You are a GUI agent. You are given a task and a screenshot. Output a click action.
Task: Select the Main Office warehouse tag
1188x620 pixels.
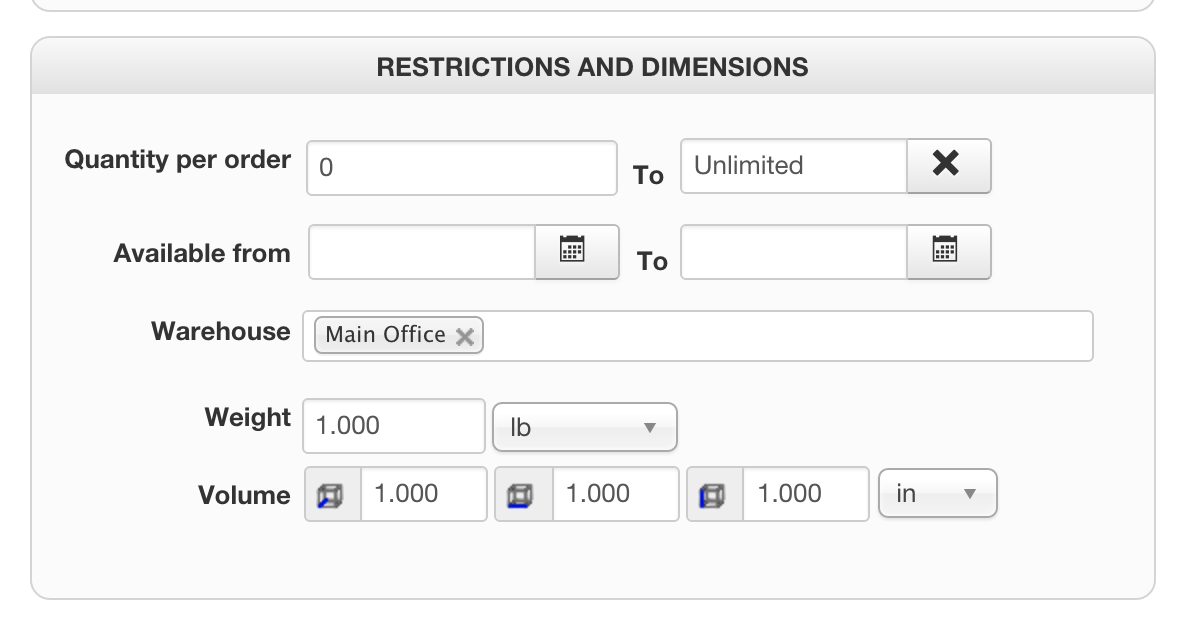point(385,336)
